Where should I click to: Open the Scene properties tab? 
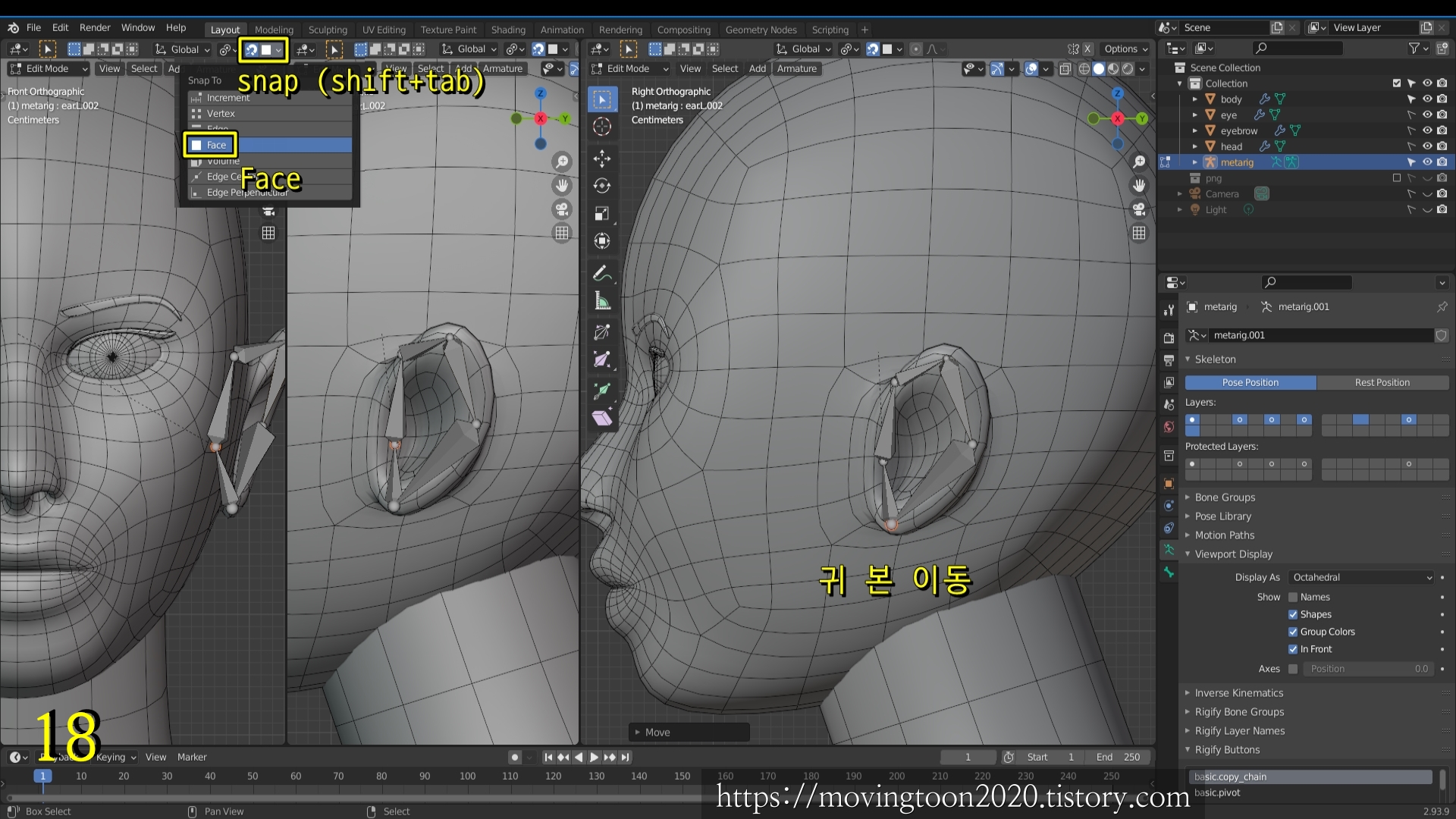(1169, 405)
